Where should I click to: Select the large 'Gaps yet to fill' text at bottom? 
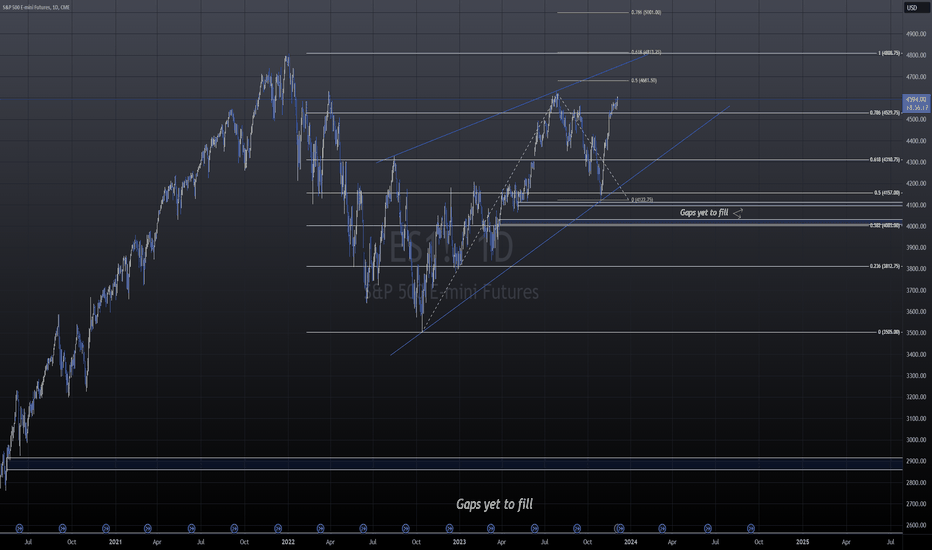pyautogui.click(x=495, y=504)
